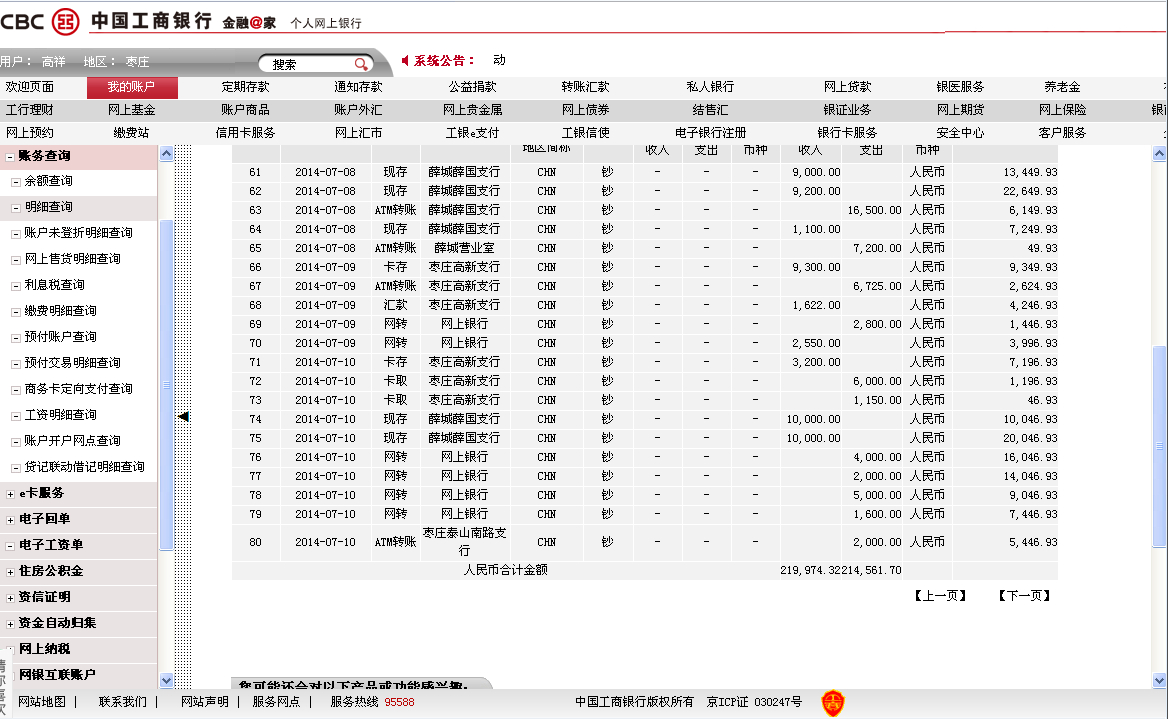Go to previous page 上一页
The image size is (1168, 719).
pos(940,596)
